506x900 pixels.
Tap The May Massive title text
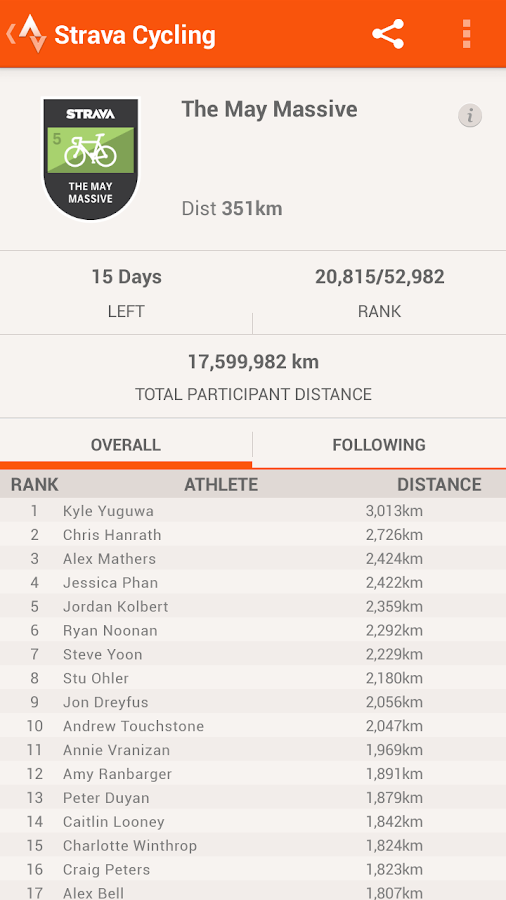[x=270, y=109]
